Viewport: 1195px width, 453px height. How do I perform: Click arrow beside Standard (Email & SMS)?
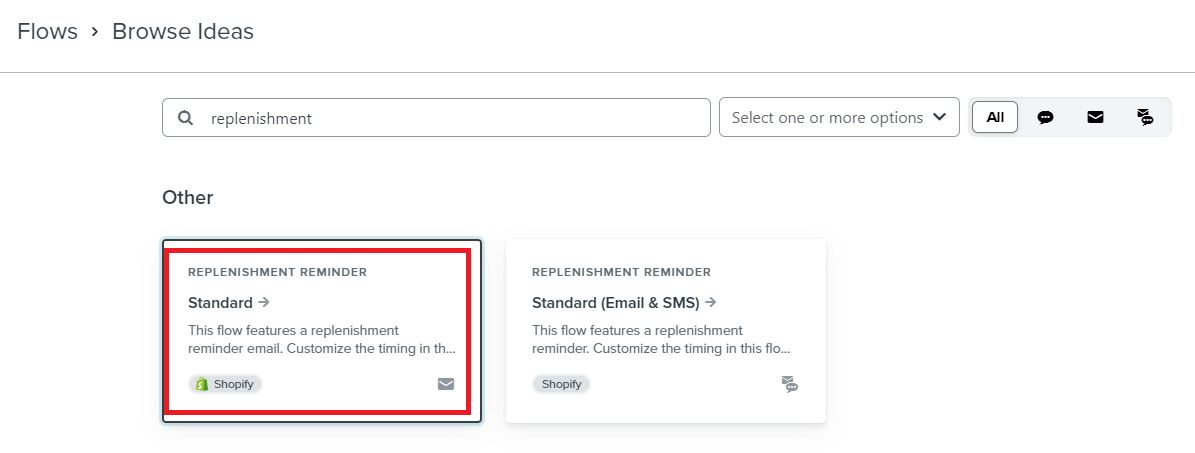click(x=710, y=302)
